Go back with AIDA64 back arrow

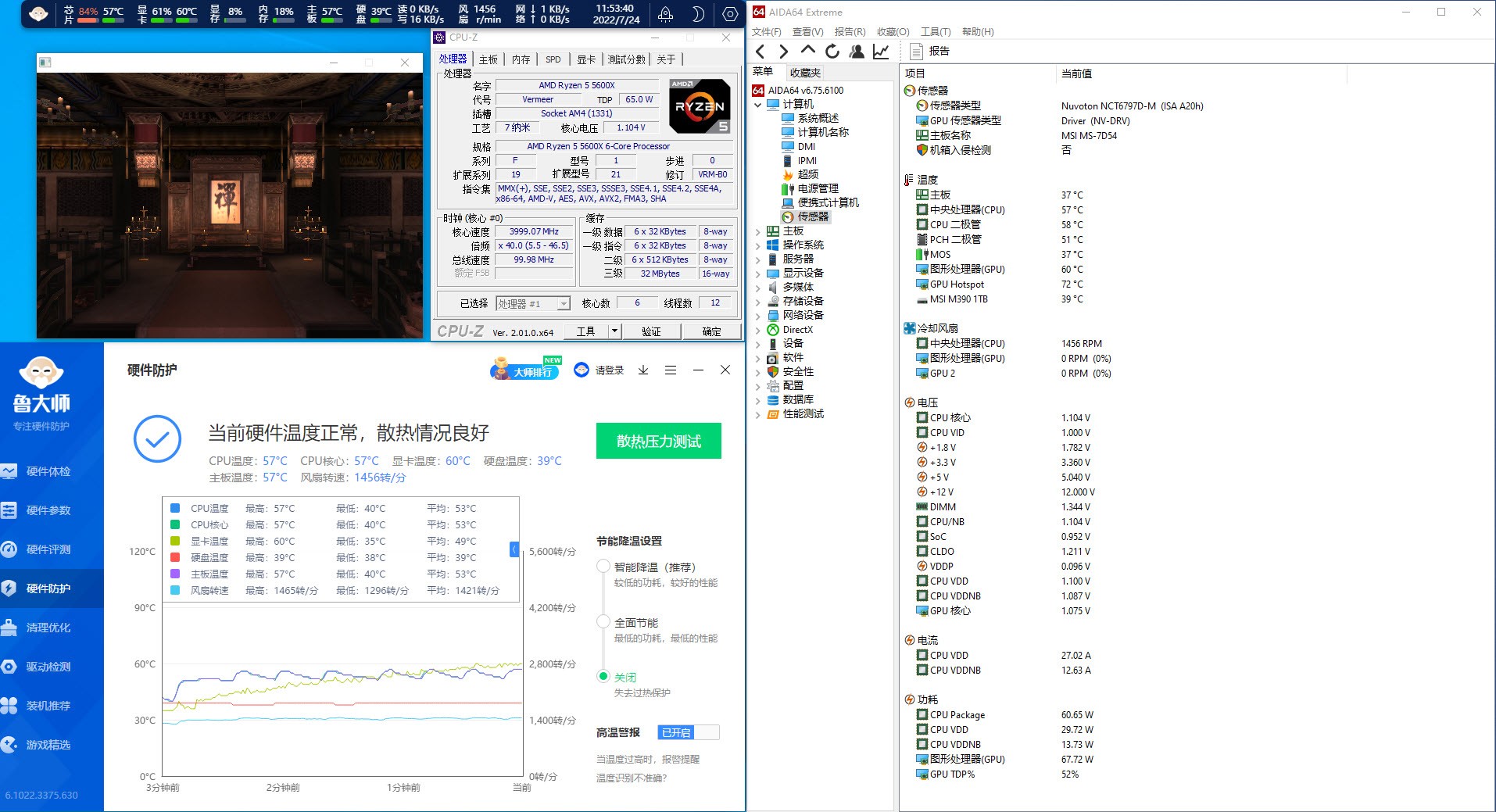point(760,52)
